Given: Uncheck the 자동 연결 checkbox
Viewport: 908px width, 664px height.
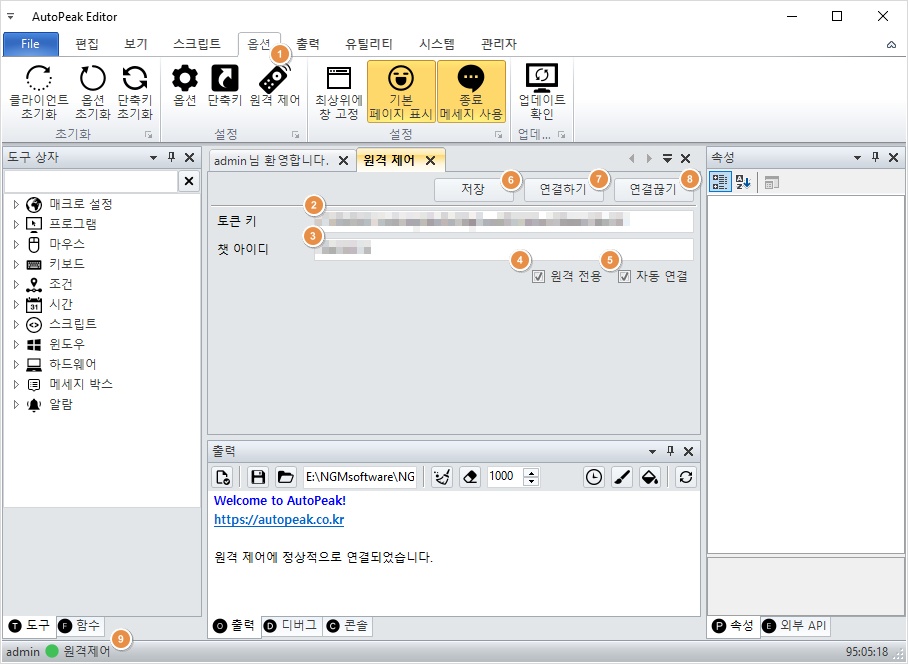Looking at the screenshot, I should point(624,277).
